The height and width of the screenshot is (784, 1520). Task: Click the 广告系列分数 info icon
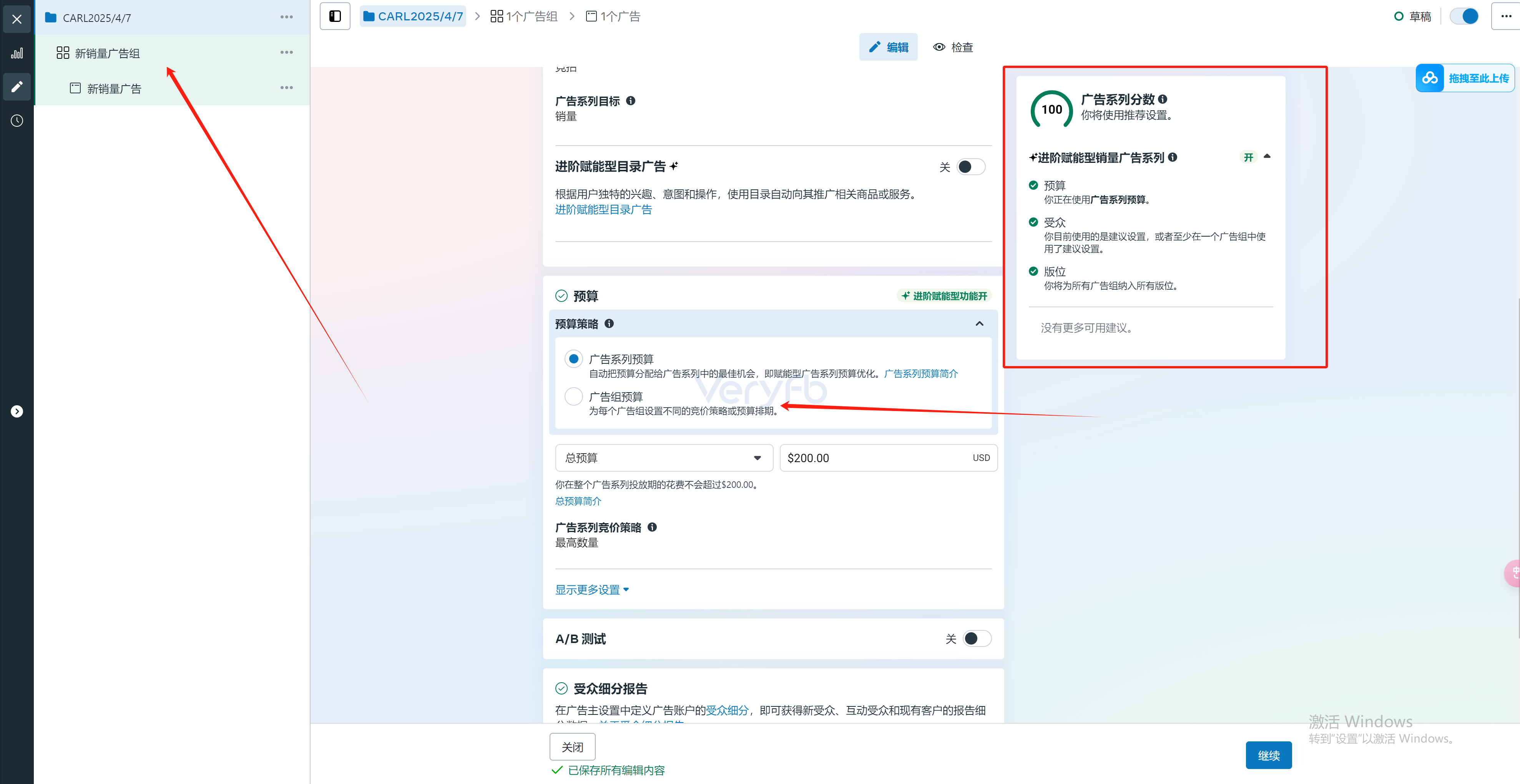coord(1163,99)
